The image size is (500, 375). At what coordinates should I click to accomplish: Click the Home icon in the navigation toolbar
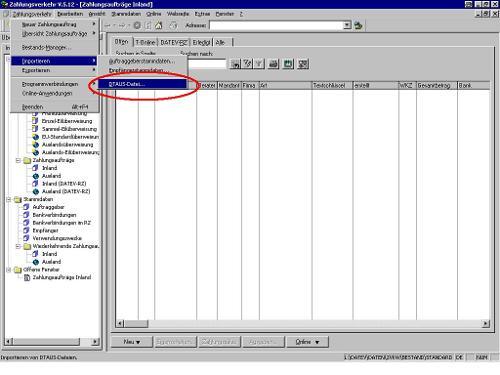[159, 25]
